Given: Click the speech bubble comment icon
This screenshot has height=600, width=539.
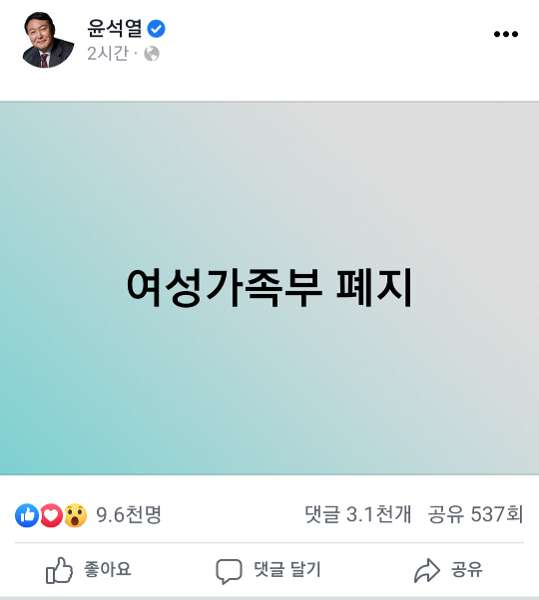Looking at the screenshot, I should click(229, 571).
